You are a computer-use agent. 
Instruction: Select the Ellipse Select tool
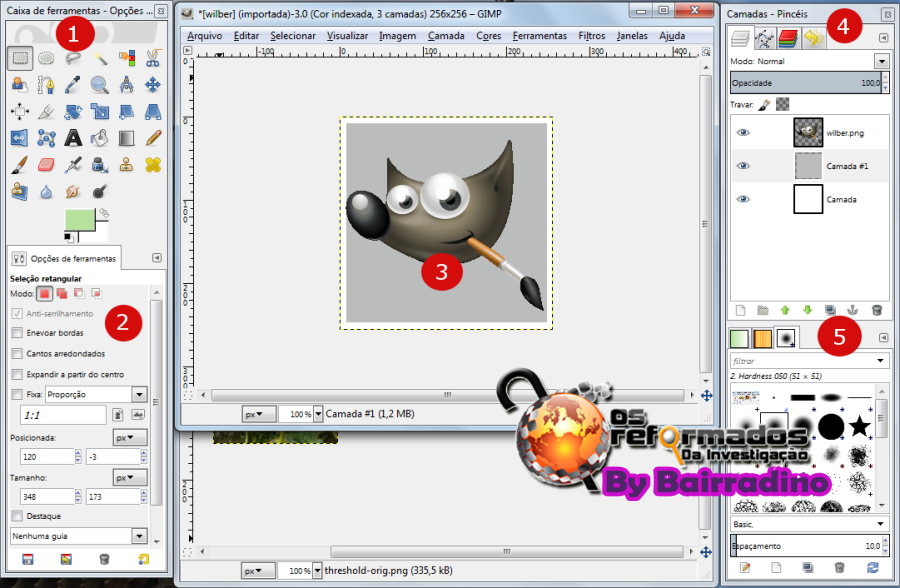click(x=46, y=58)
